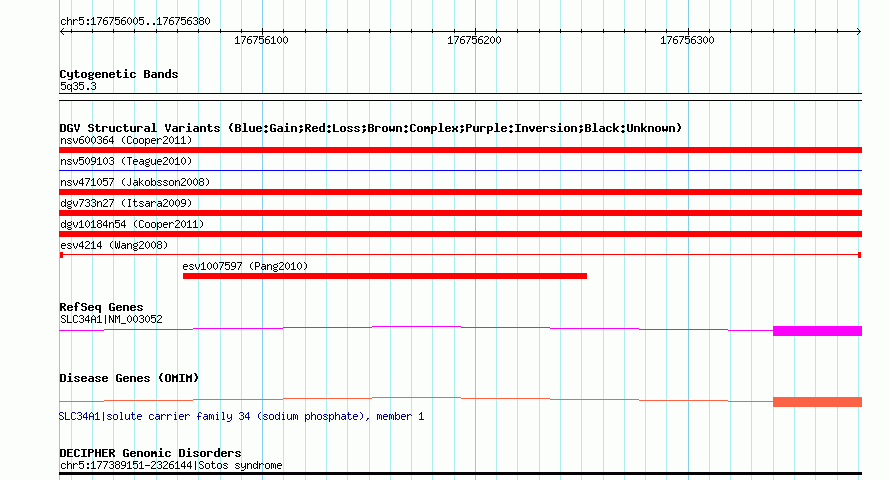
Task: Click DECIPHER Genomic Disorders track title
Action: 150,453
